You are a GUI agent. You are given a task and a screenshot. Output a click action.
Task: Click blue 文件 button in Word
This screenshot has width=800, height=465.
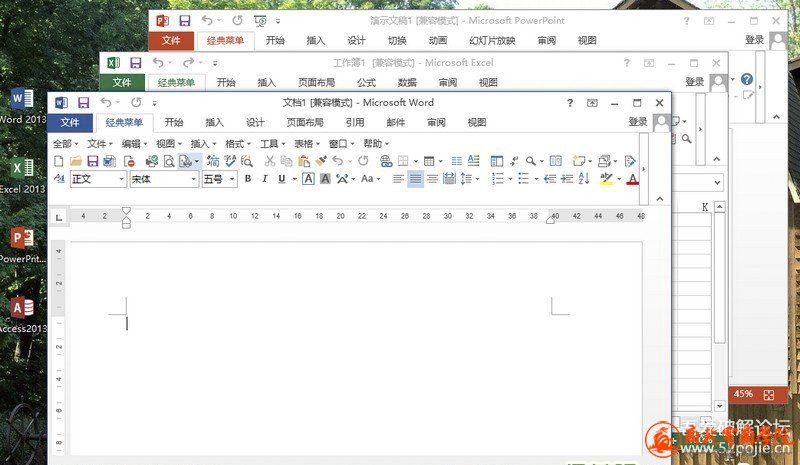[70, 123]
